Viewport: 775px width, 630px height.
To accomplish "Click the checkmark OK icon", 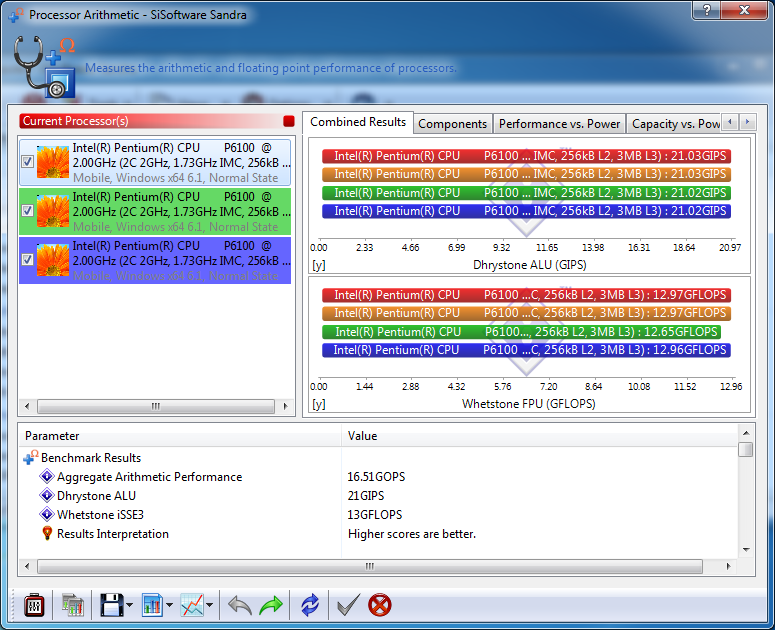I will [x=348, y=605].
